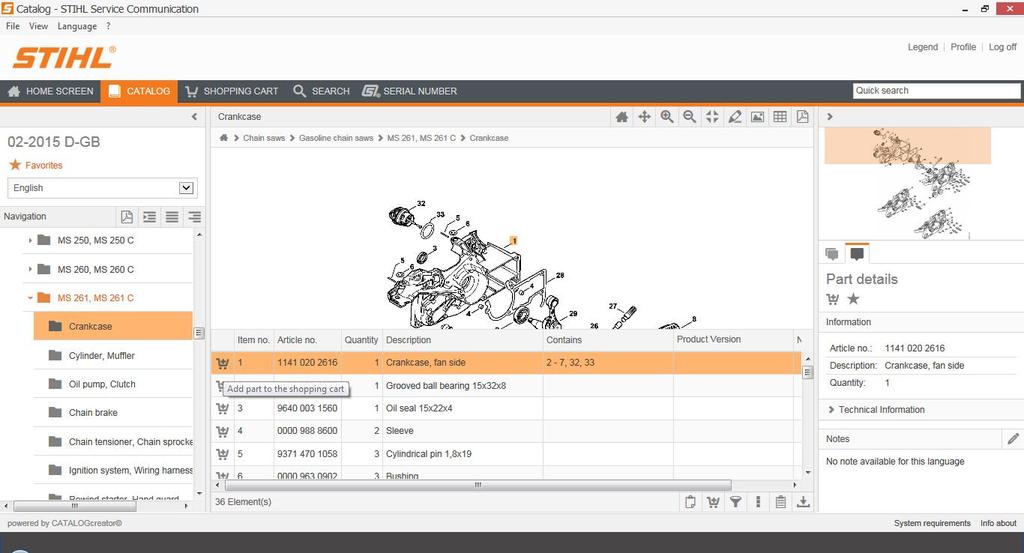Sort table by Article no. column
Viewport: 1024px width, 553px height.
point(296,340)
